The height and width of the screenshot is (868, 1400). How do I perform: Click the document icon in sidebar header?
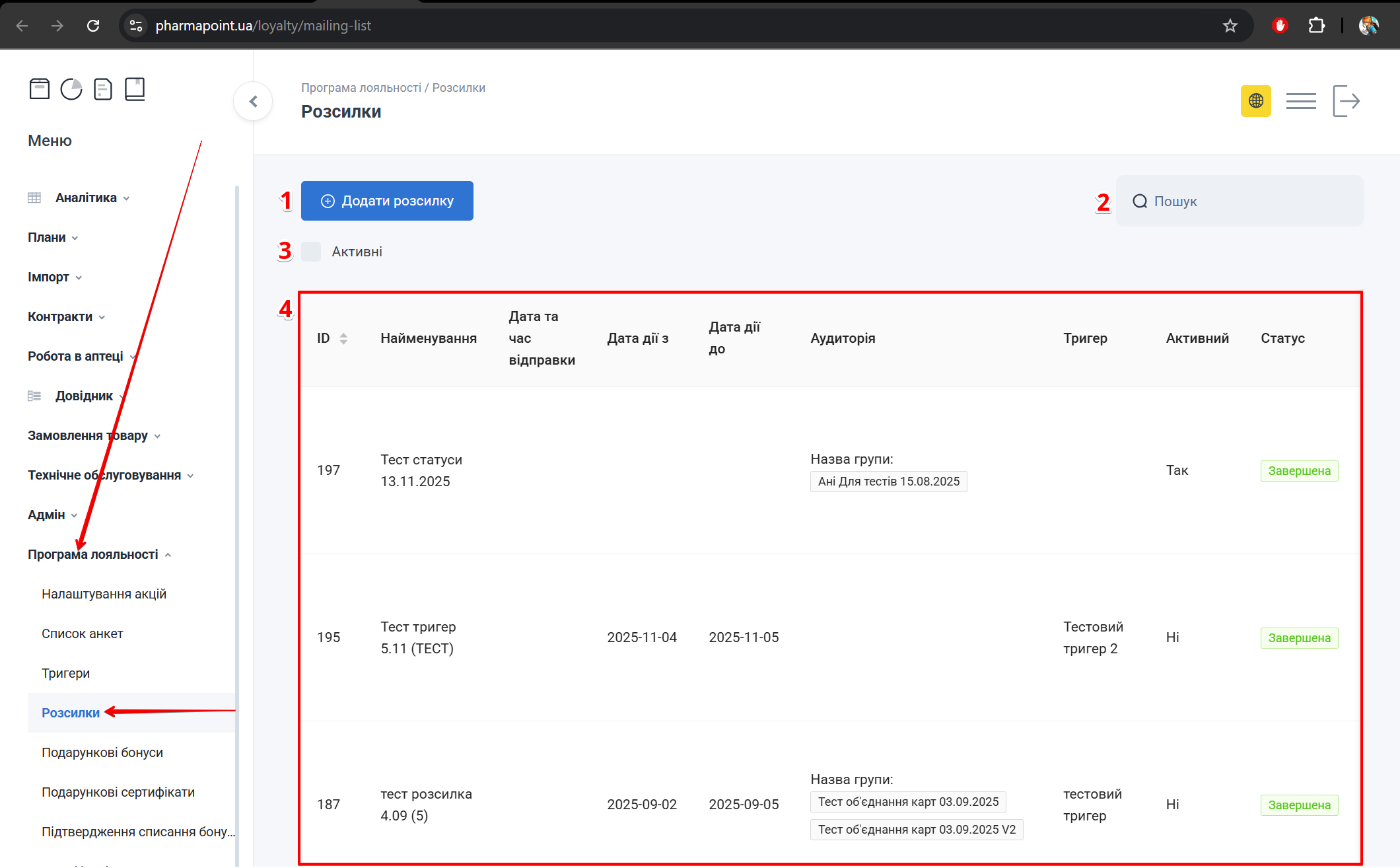pyautogui.click(x=103, y=89)
